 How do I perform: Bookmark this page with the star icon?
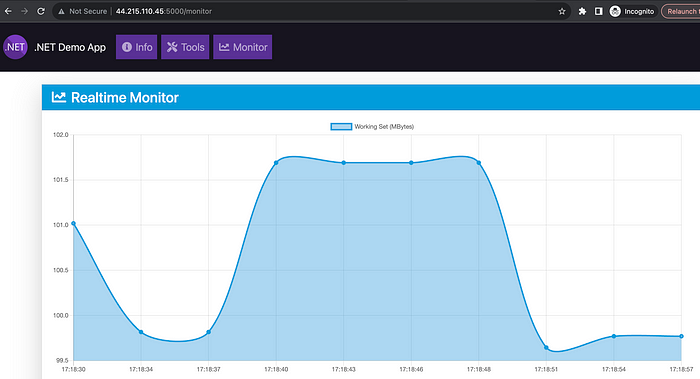pos(562,12)
